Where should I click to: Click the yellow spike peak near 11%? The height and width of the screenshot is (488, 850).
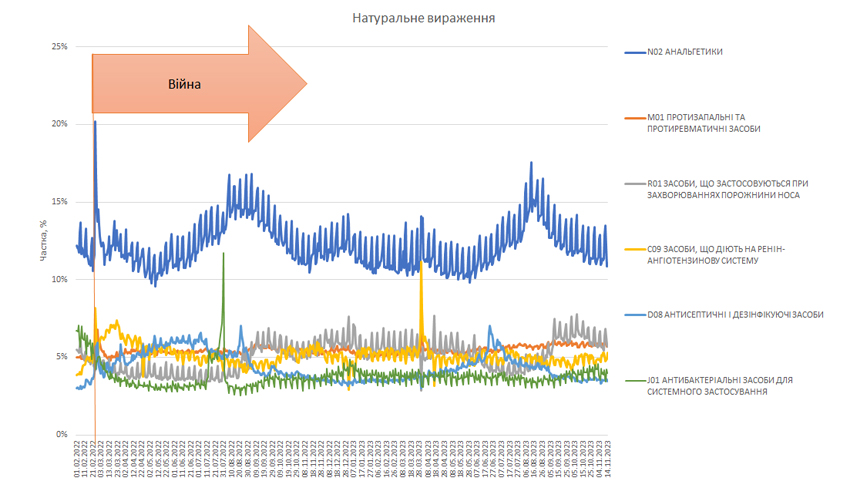point(421,266)
